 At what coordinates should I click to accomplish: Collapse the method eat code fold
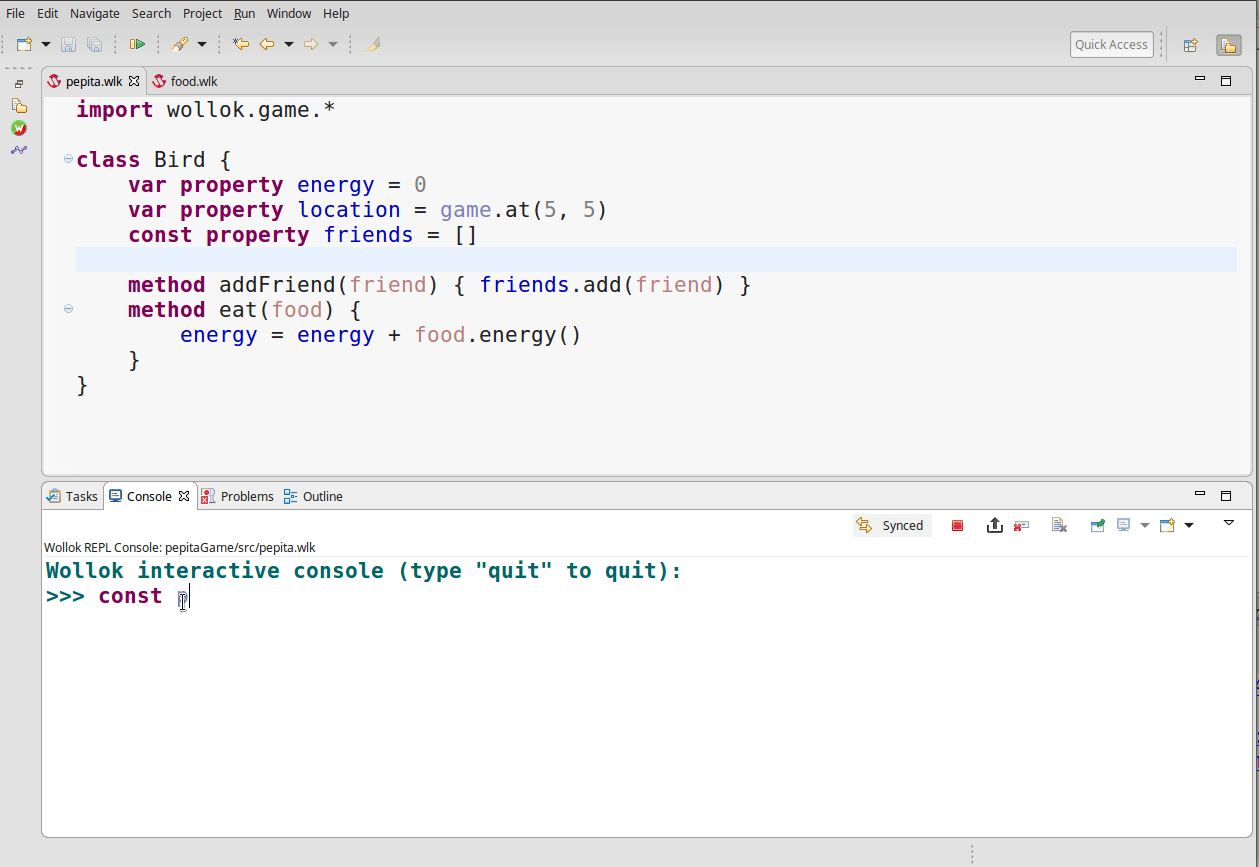(x=68, y=309)
